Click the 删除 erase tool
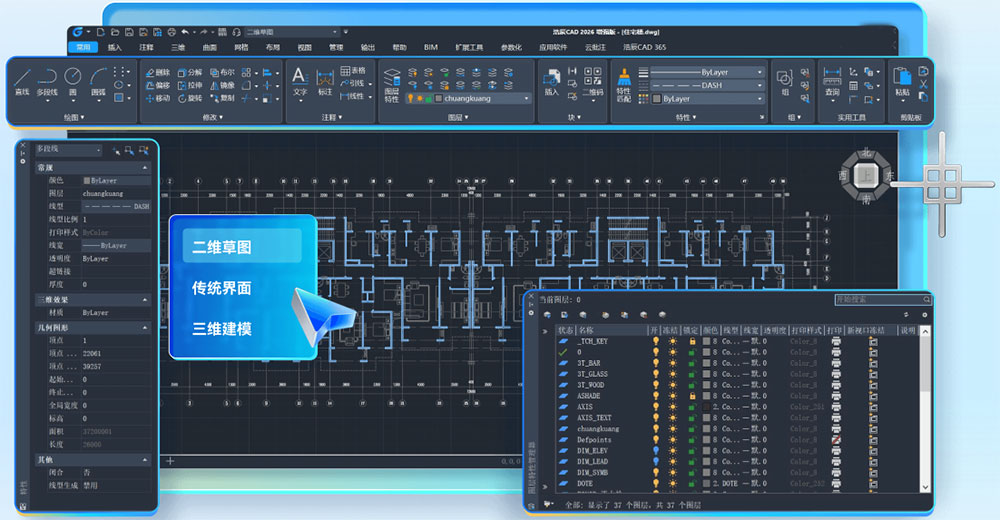1000x520 pixels. (x=158, y=73)
